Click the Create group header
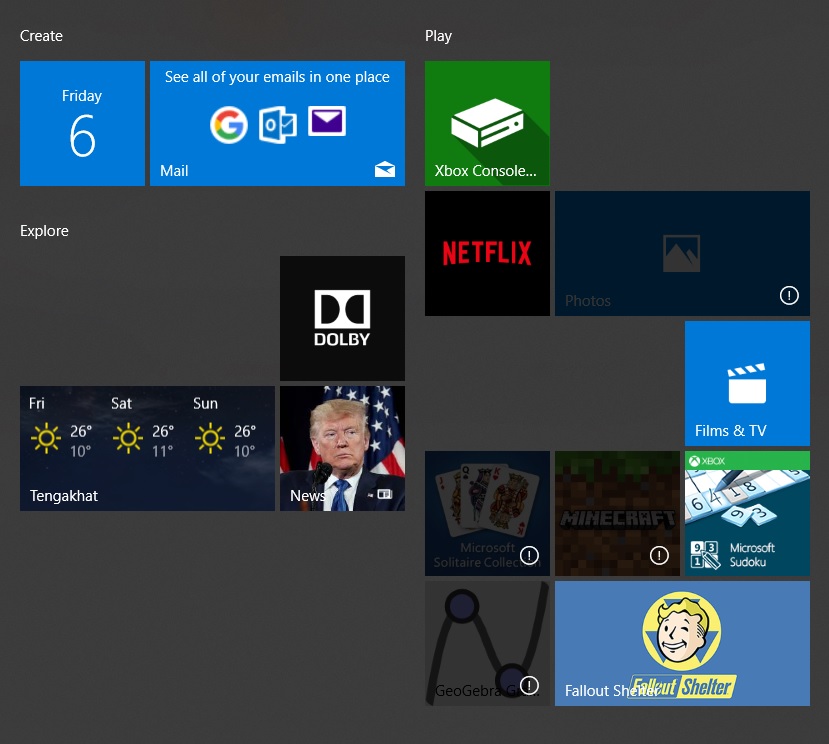 (41, 36)
